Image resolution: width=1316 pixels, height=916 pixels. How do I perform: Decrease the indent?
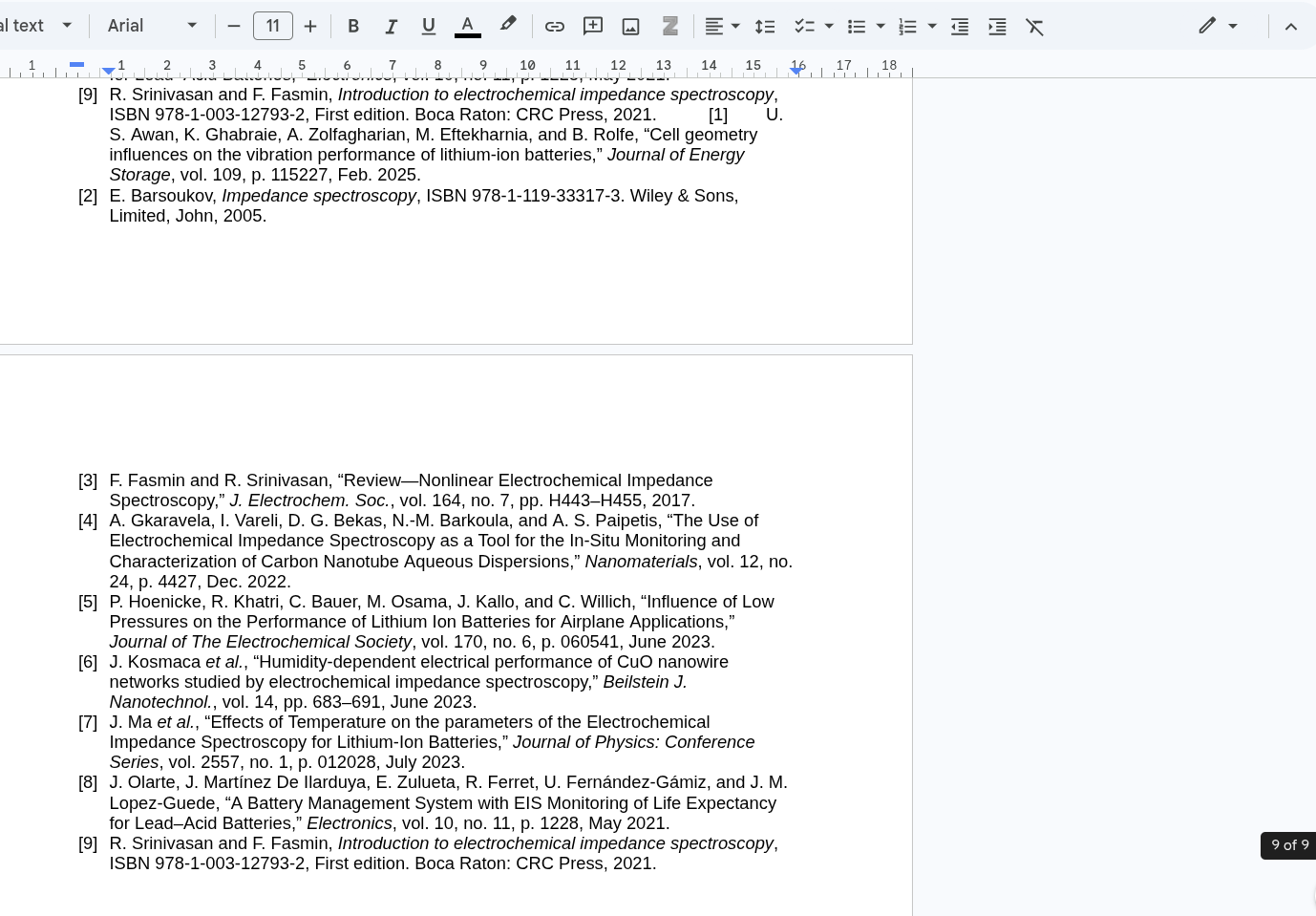[x=960, y=26]
